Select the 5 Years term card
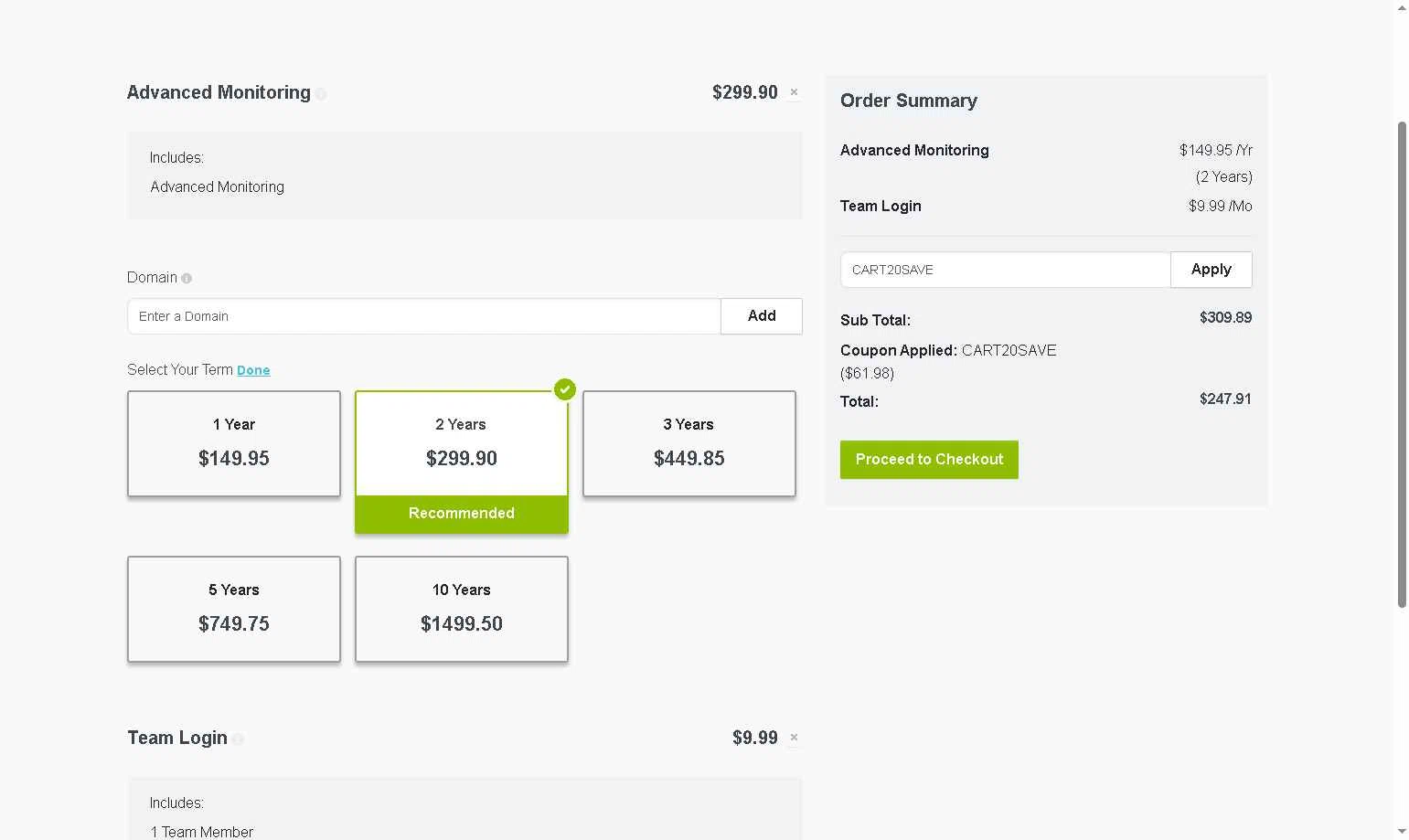This screenshot has height=840, width=1409. tap(234, 609)
